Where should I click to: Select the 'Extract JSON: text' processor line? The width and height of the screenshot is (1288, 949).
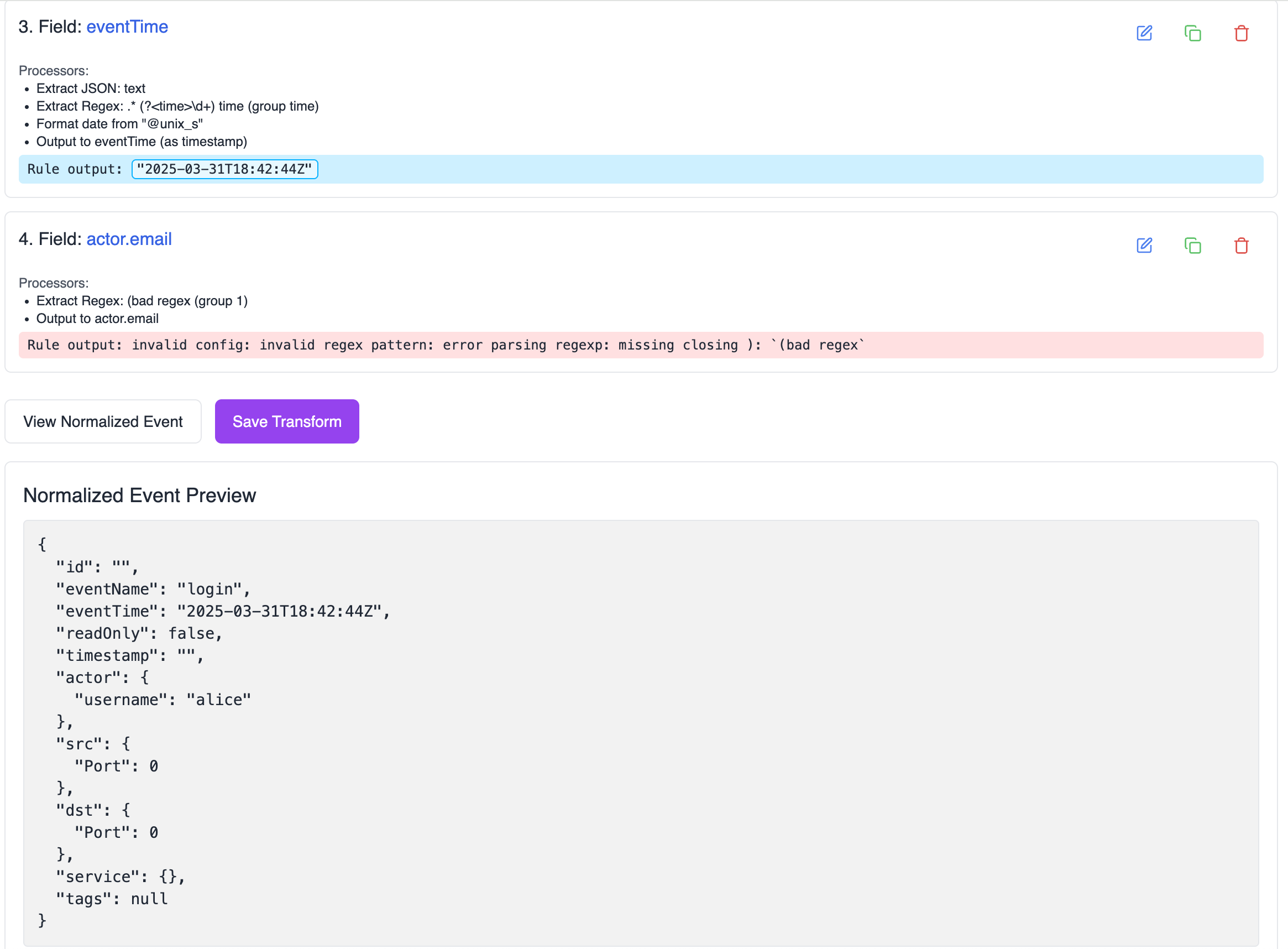click(91, 88)
